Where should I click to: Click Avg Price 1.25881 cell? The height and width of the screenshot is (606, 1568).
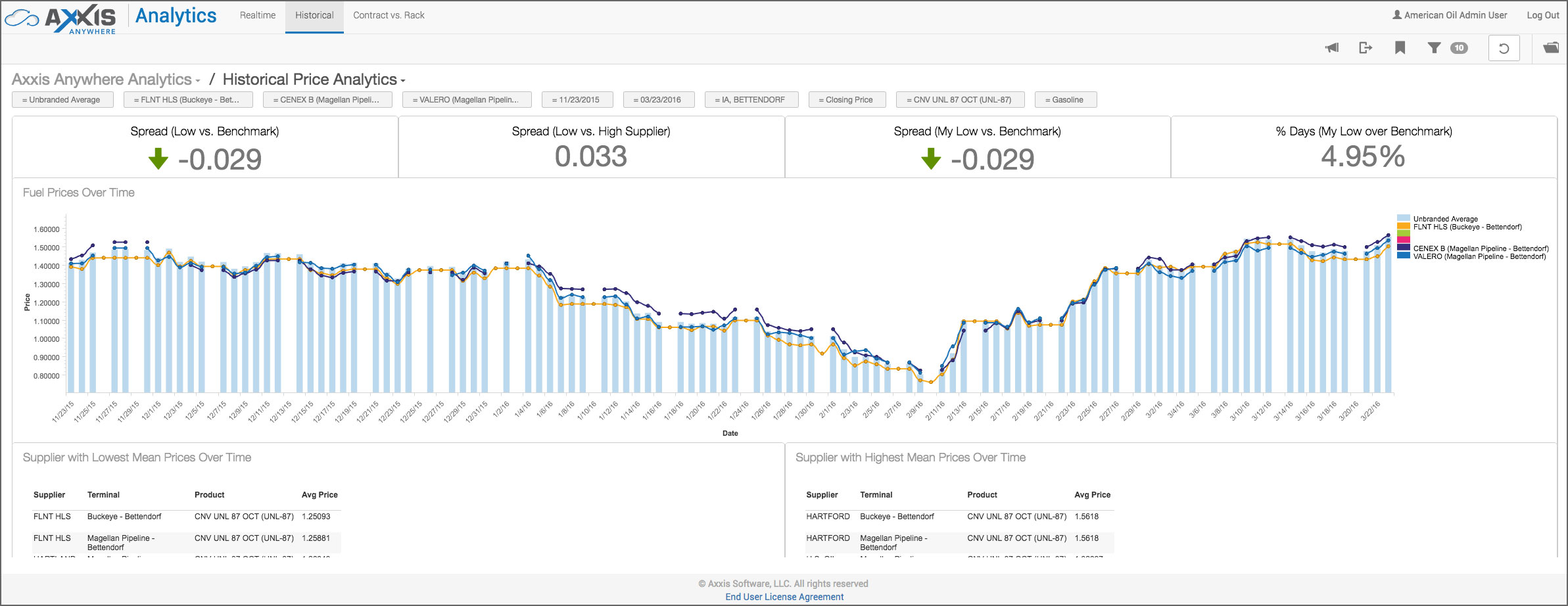316,538
